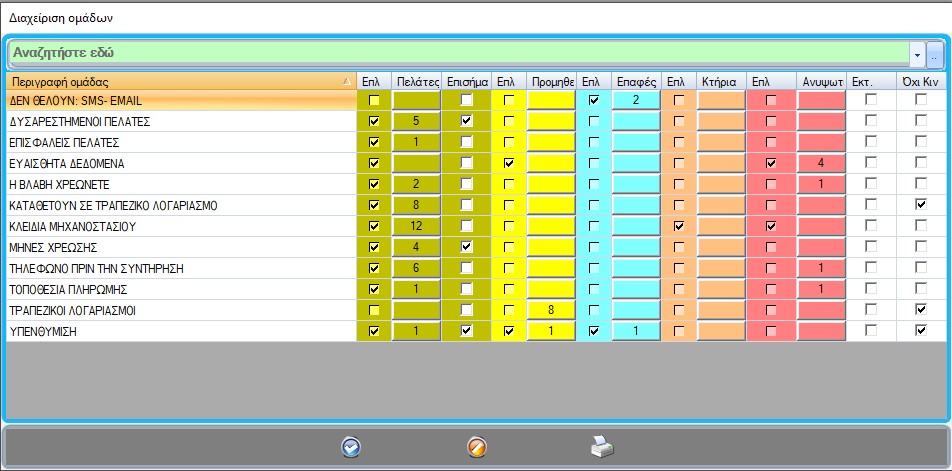Uncheck 'Επίσημα' checkbox for ΔΥΣΑΡΕΣΤΗΜΕΝΟΙ ΠΕΛΑΤΕΣ

(466, 121)
